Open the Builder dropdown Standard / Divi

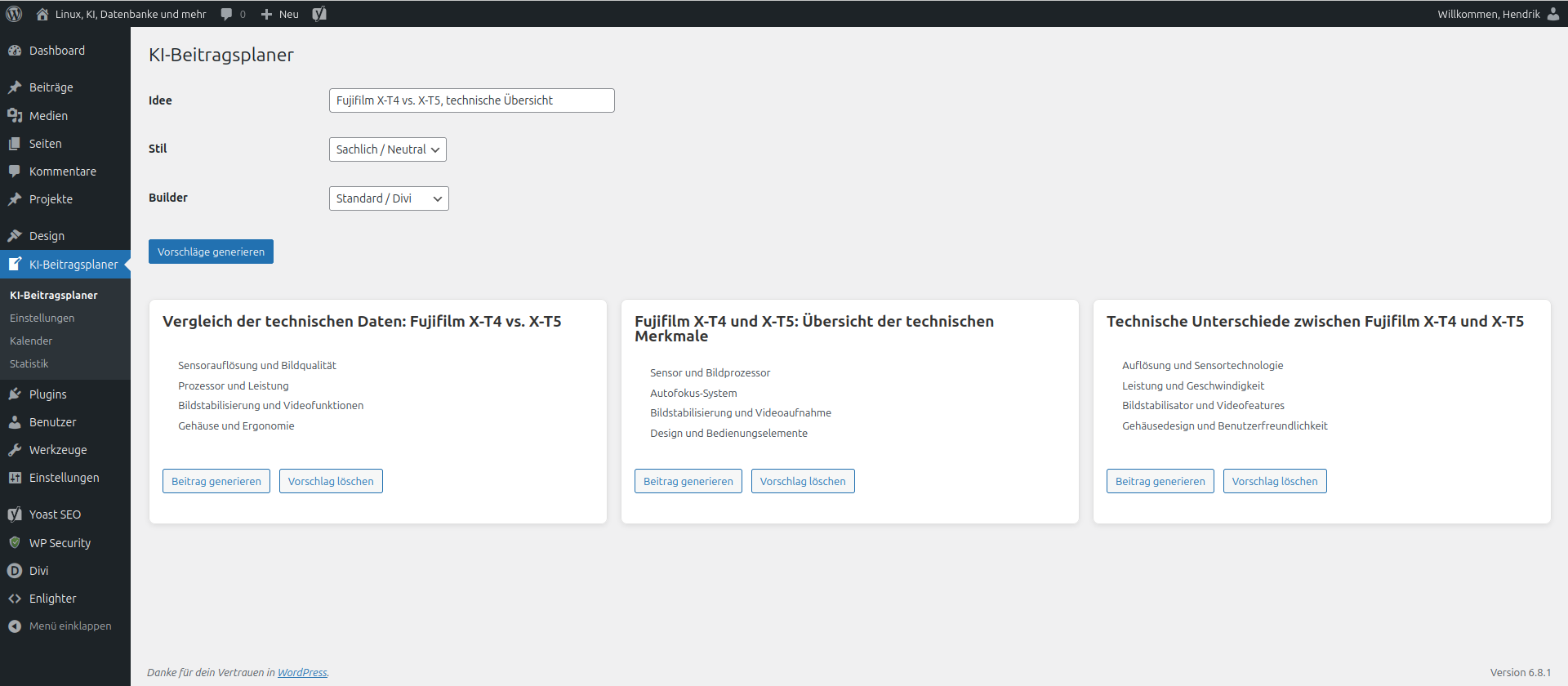point(389,198)
